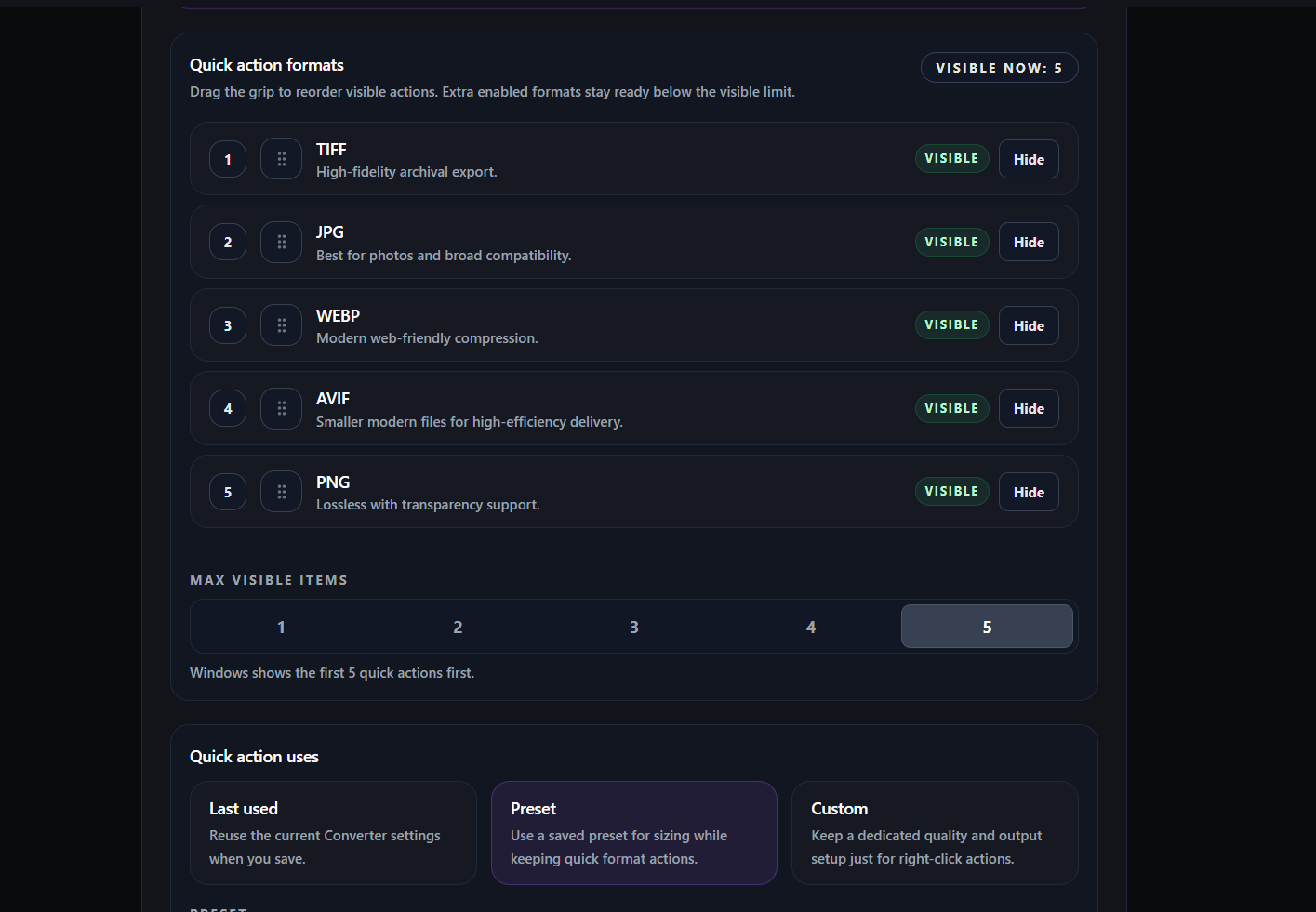Click the drag grip for TIFF
1316x912 pixels.
tap(281, 159)
